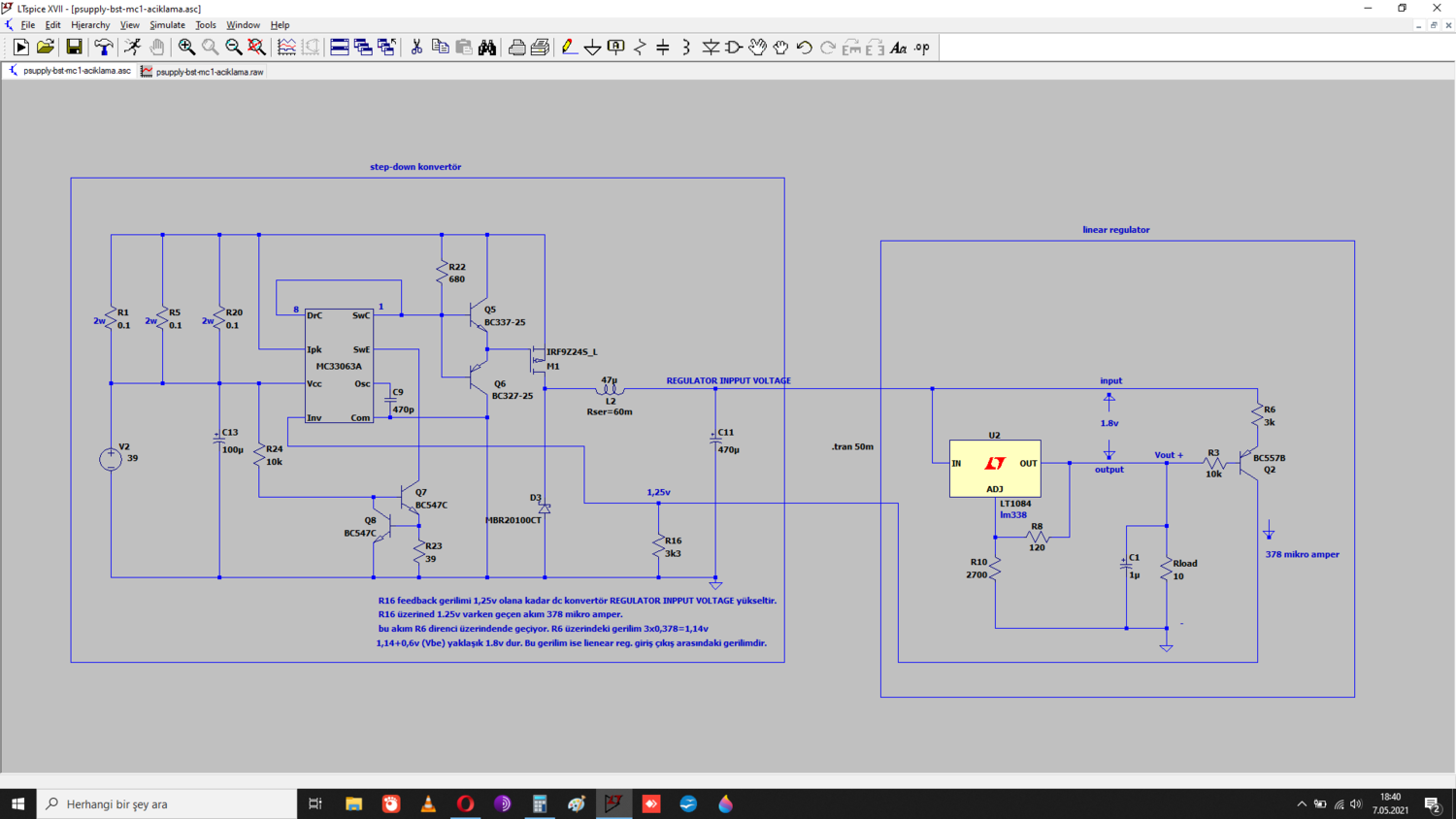
Task: Click the Autorange waveform icon
Action: click(286, 48)
